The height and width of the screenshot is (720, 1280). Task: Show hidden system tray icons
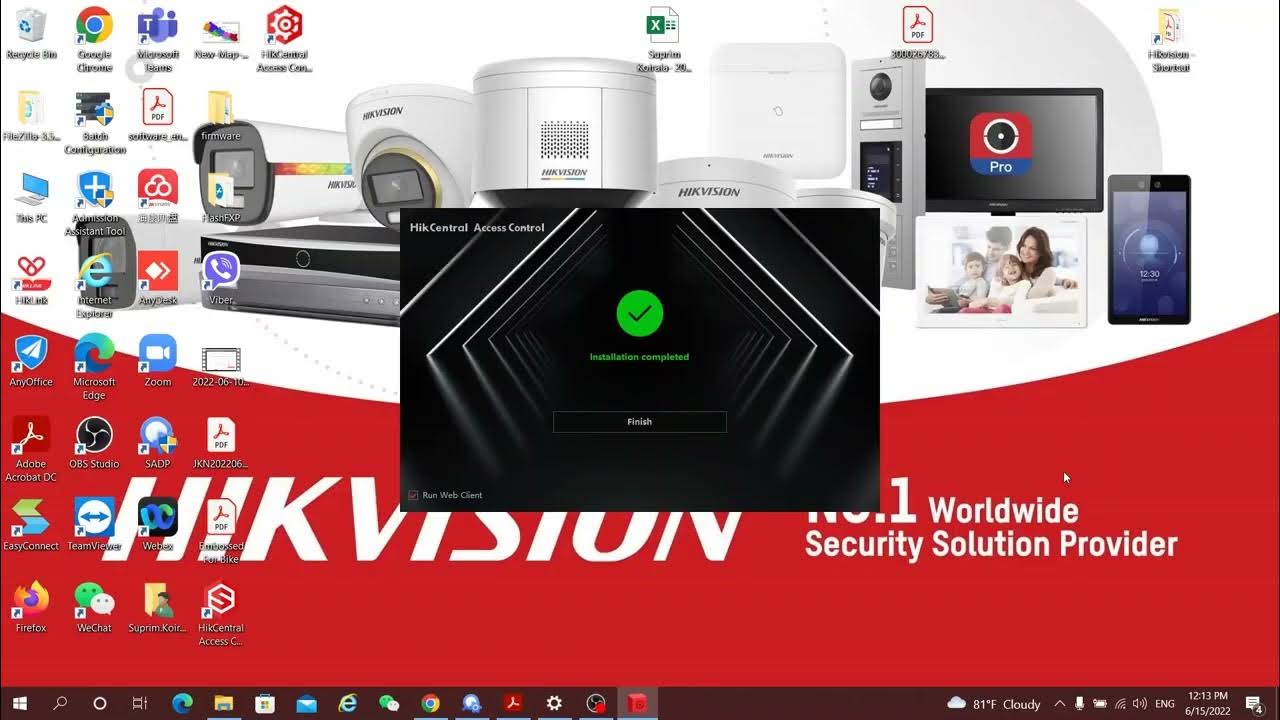(1060, 704)
